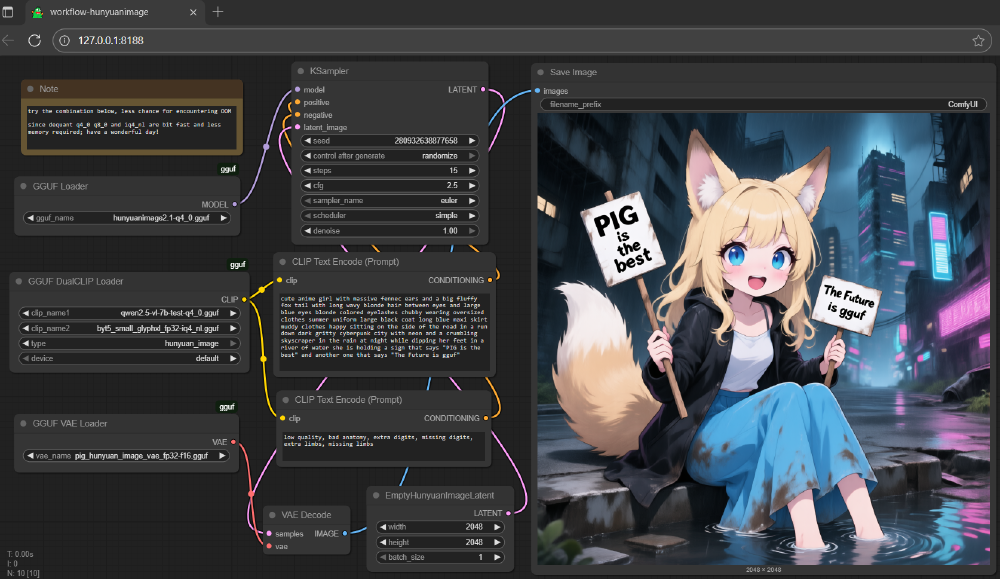The width and height of the screenshot is (1000, 579).
Task: Click the clip_name1 qwen2.5 selector
Action: pyautogui.click(x=128, y=313)
